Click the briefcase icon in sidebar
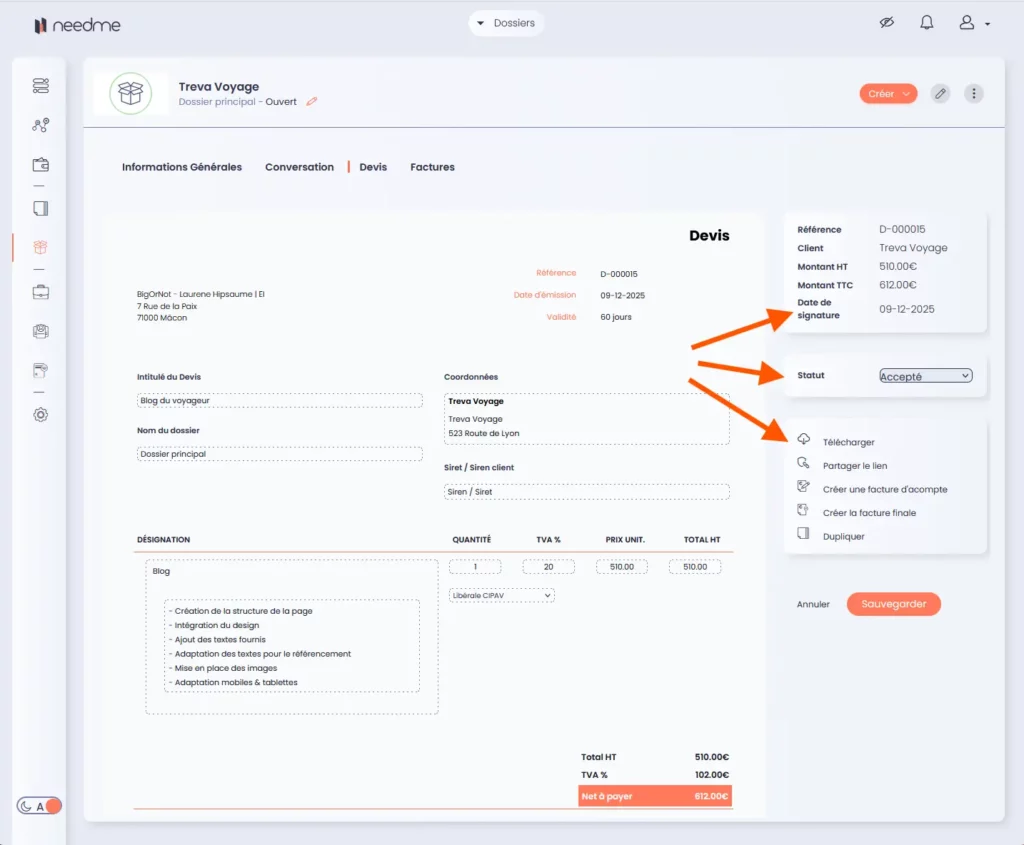 pyautogui.click(x=40, y=292)
